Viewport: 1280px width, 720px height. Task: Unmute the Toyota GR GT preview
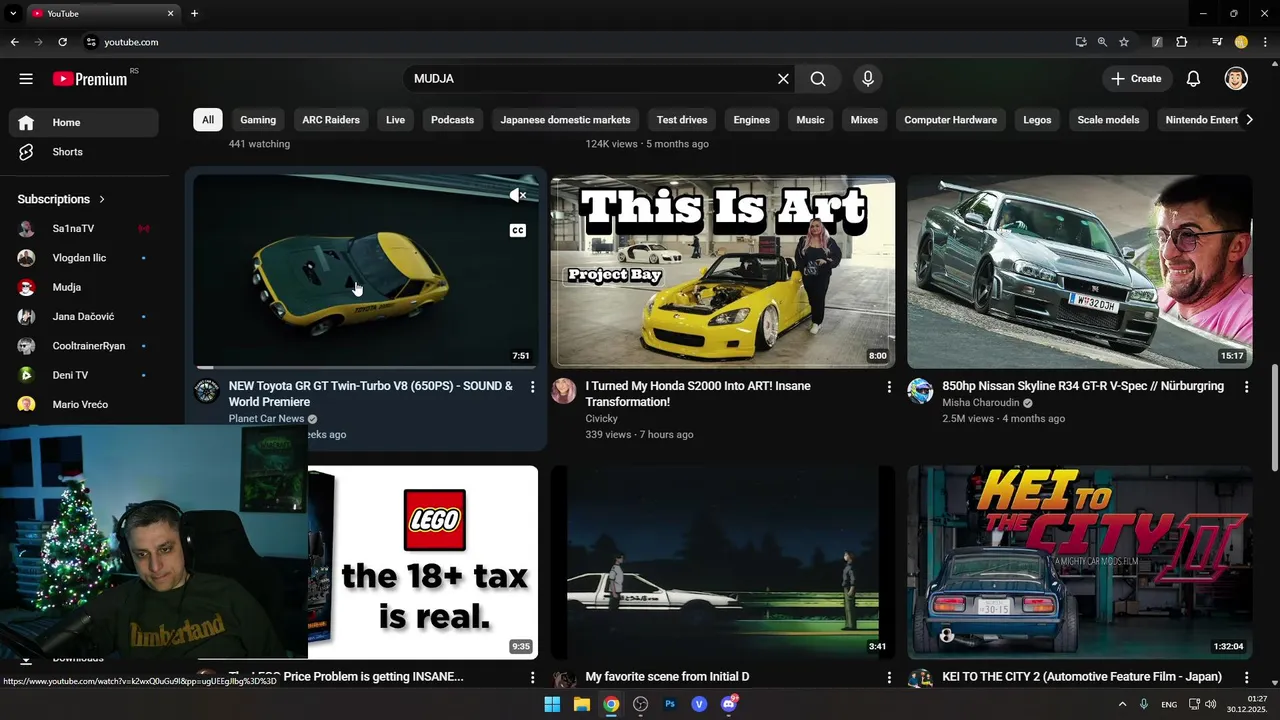point(517,196)
